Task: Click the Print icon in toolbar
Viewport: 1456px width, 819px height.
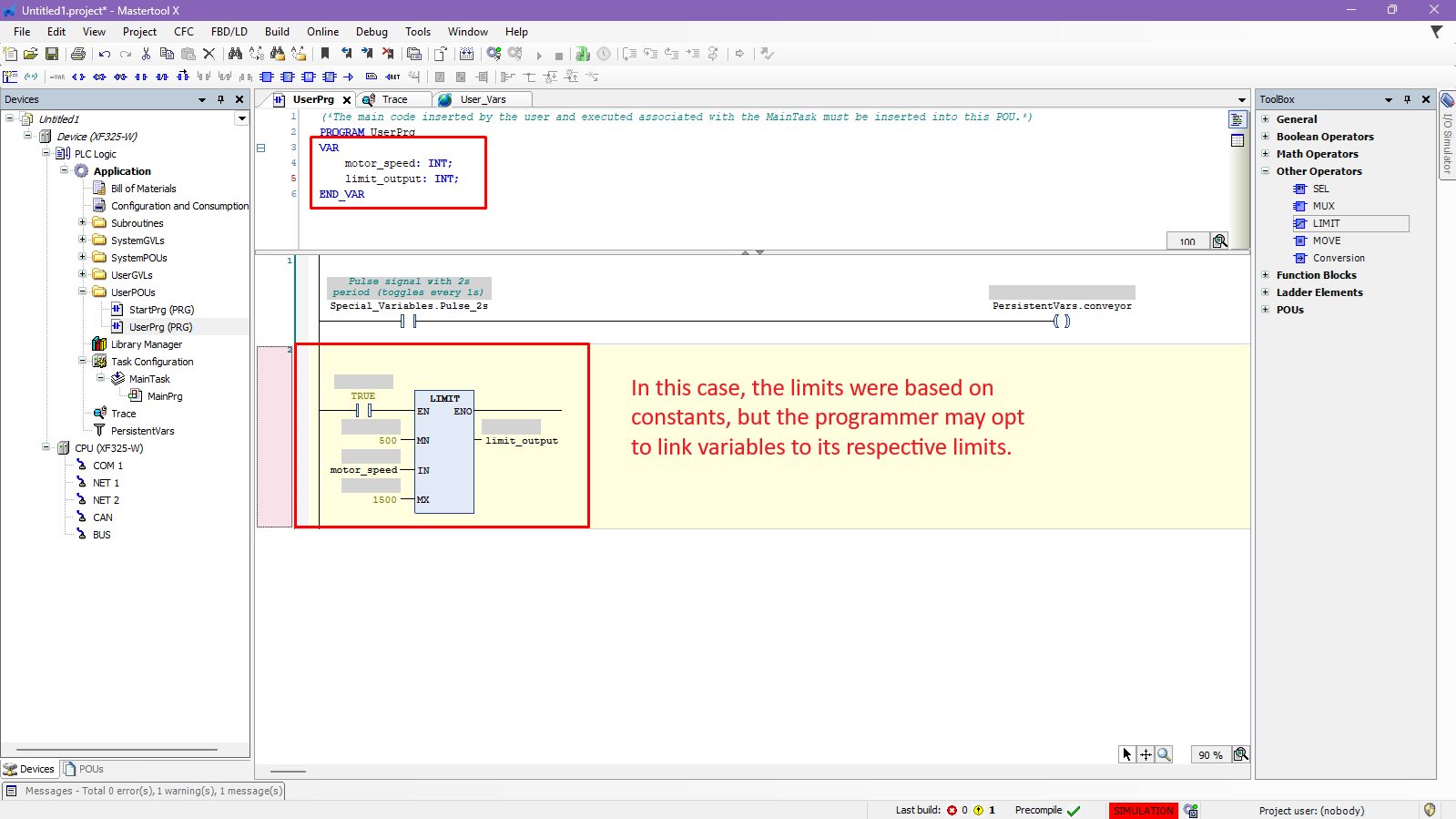Action: click(78, 55)
